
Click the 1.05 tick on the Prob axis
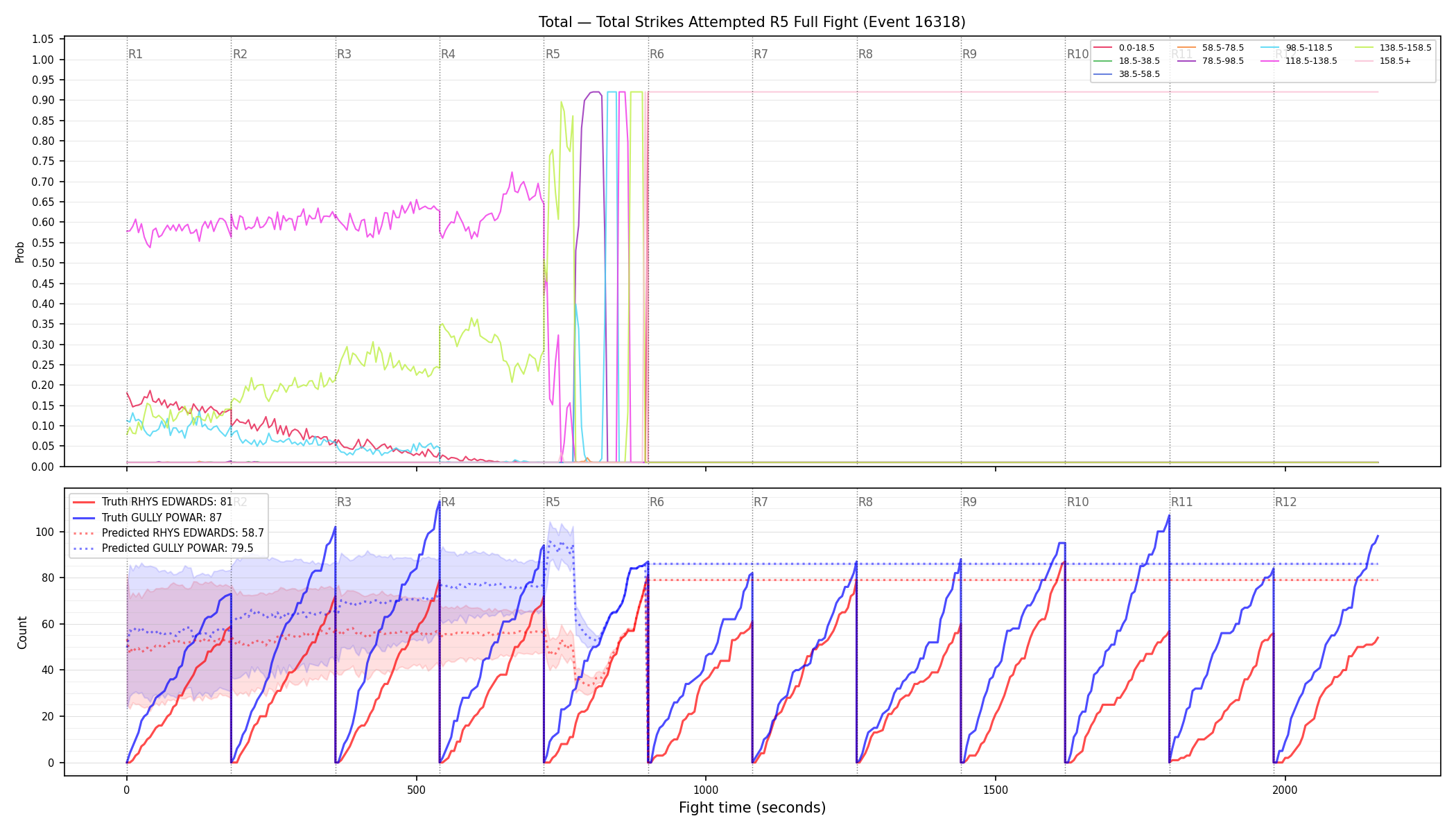(x=43, y=40)
